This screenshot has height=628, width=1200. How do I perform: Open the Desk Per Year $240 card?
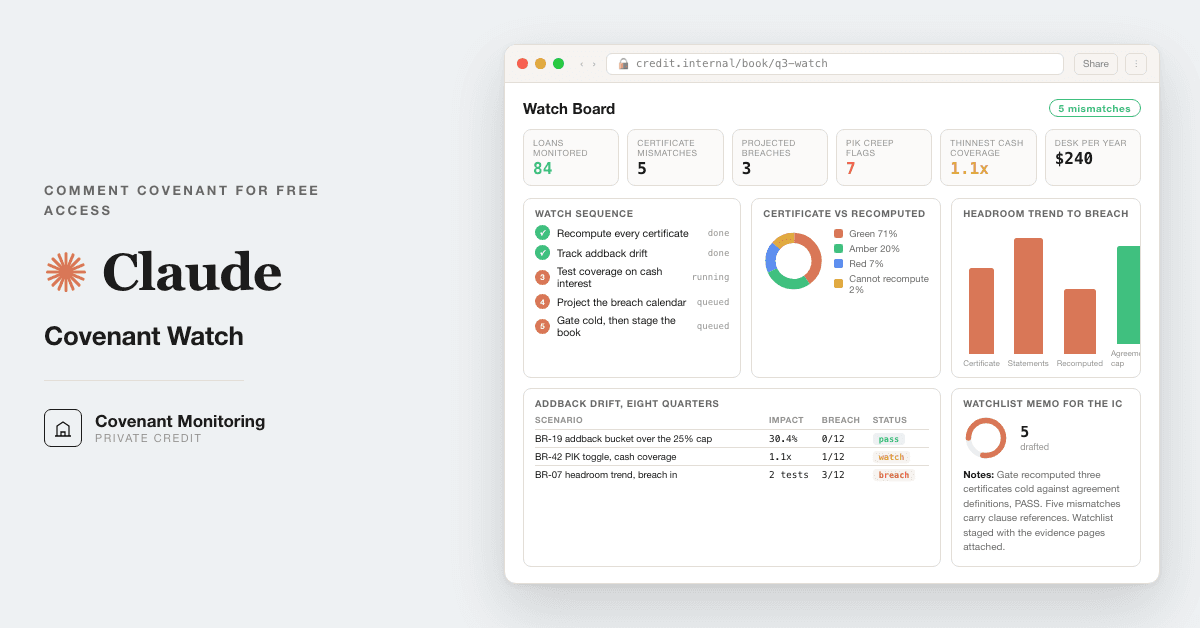click(x=1093, y=158)
